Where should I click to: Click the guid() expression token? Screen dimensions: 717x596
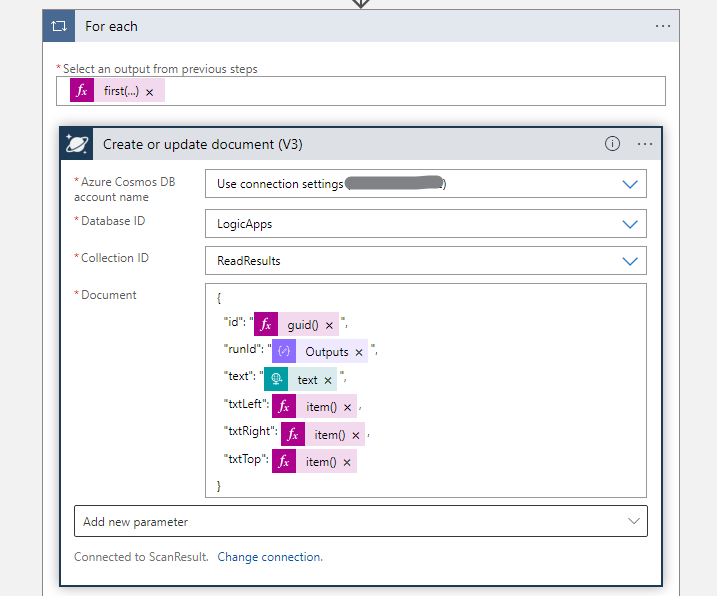(x=301, y=325)
